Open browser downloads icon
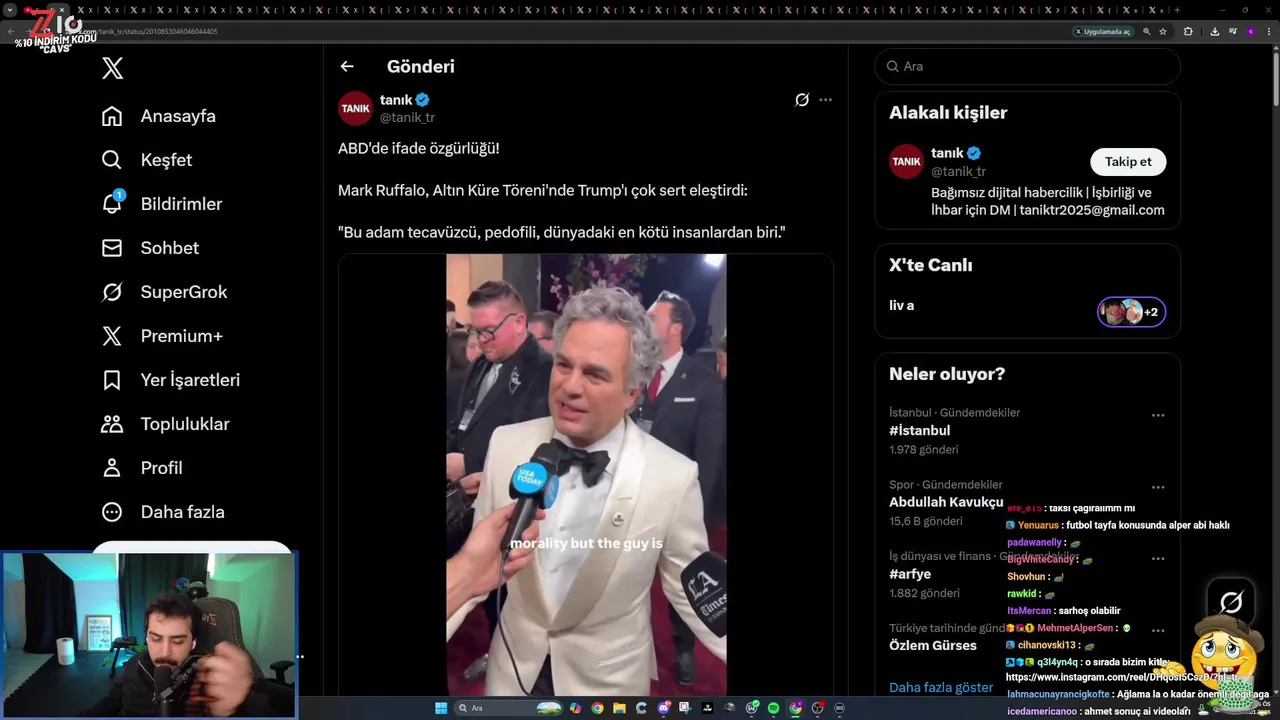Screen dimensions: 1280x720 (x=1215, y=32)
